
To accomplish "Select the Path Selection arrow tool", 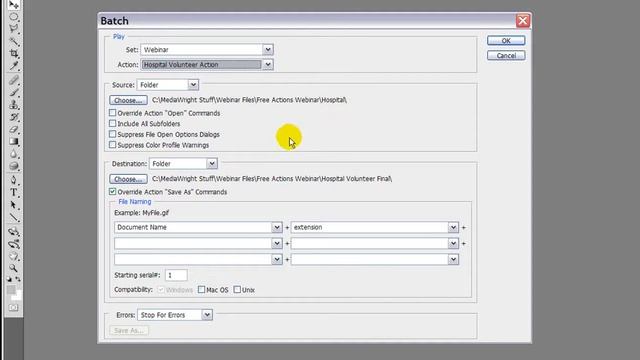I will pyautogui.click(x=14, y=205).
